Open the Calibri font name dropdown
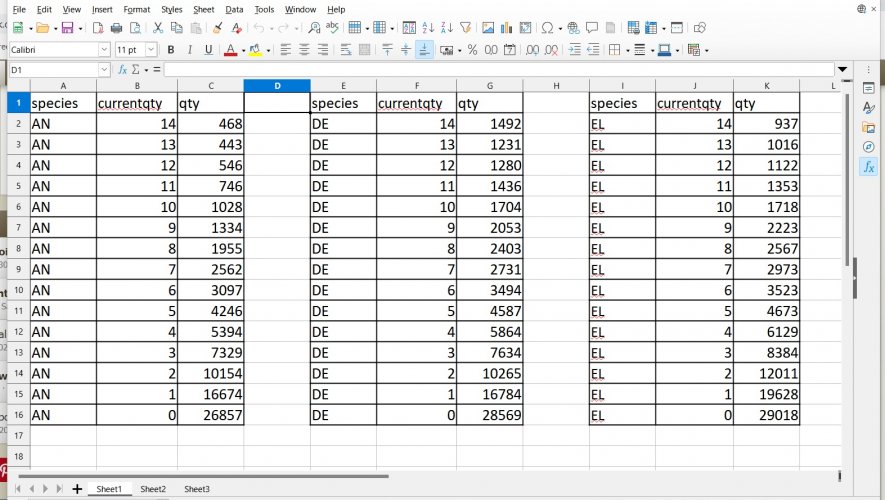This screenshot has height=500, width=885. pos(104,49)
